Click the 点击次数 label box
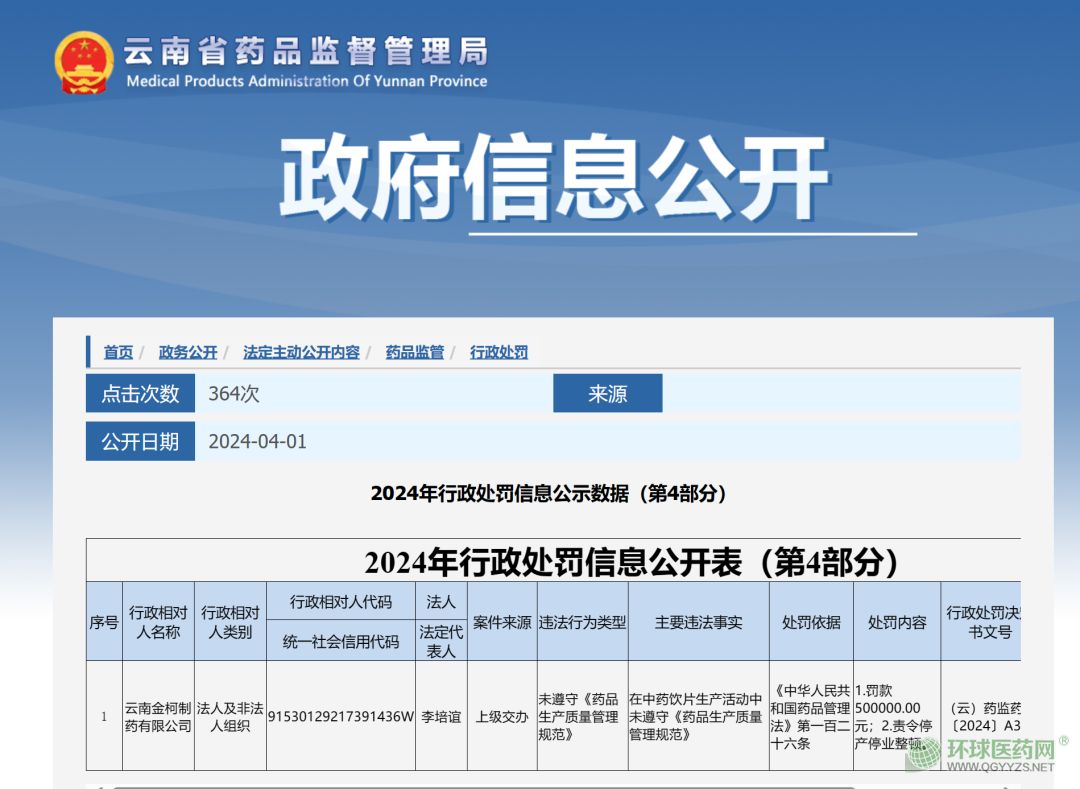Viewport: 1080px width, 789px height. [x=140, y=394]
